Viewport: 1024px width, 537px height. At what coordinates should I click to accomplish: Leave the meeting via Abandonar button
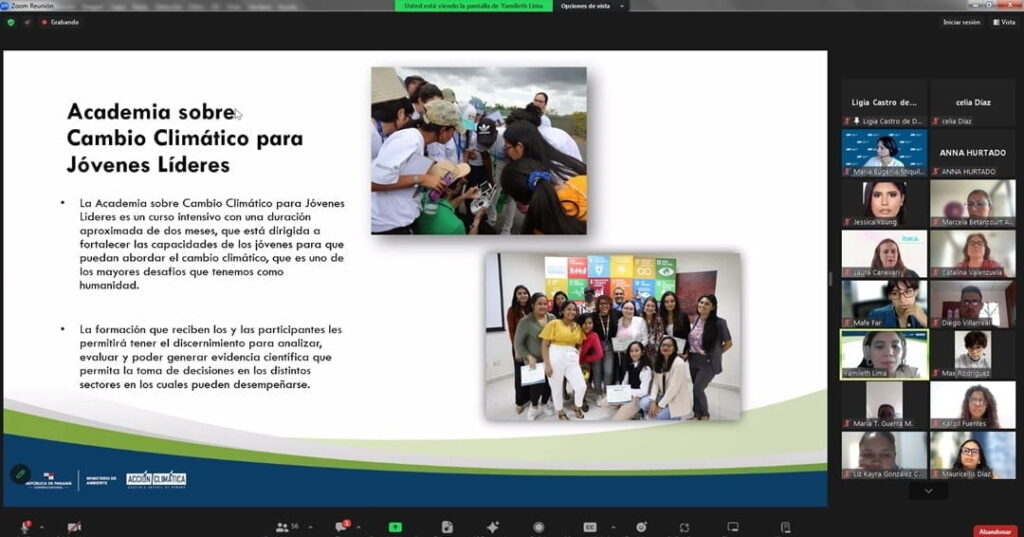tap(995, 531)
